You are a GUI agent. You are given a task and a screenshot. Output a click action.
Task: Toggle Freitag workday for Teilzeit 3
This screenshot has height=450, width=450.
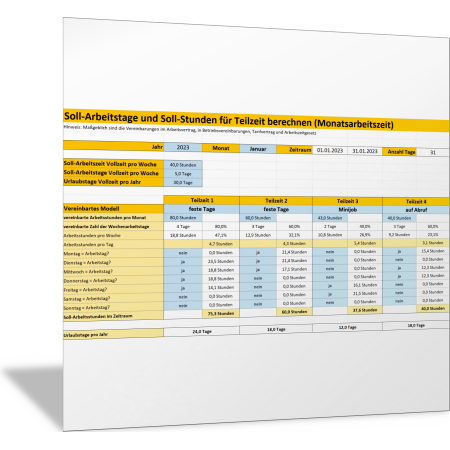point(330,286)
